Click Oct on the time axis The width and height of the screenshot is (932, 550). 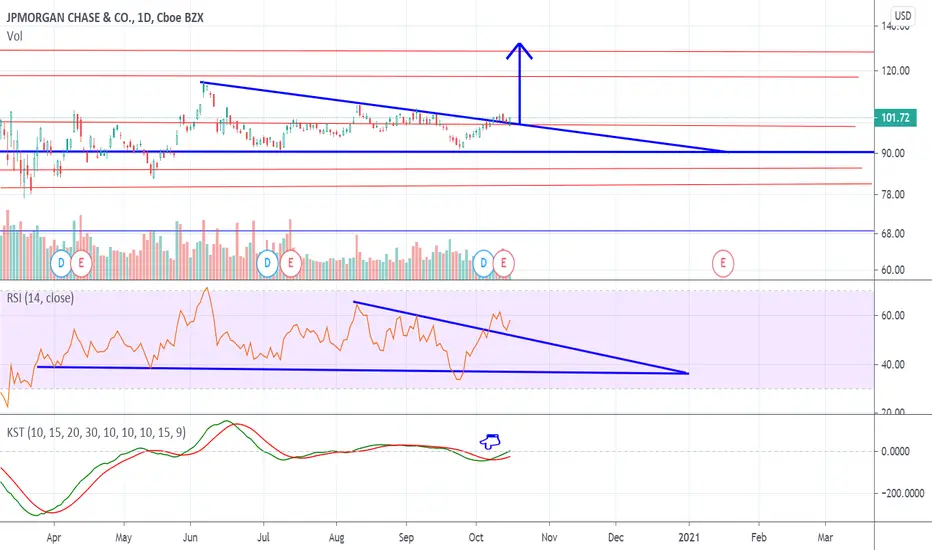pos(476,538)
